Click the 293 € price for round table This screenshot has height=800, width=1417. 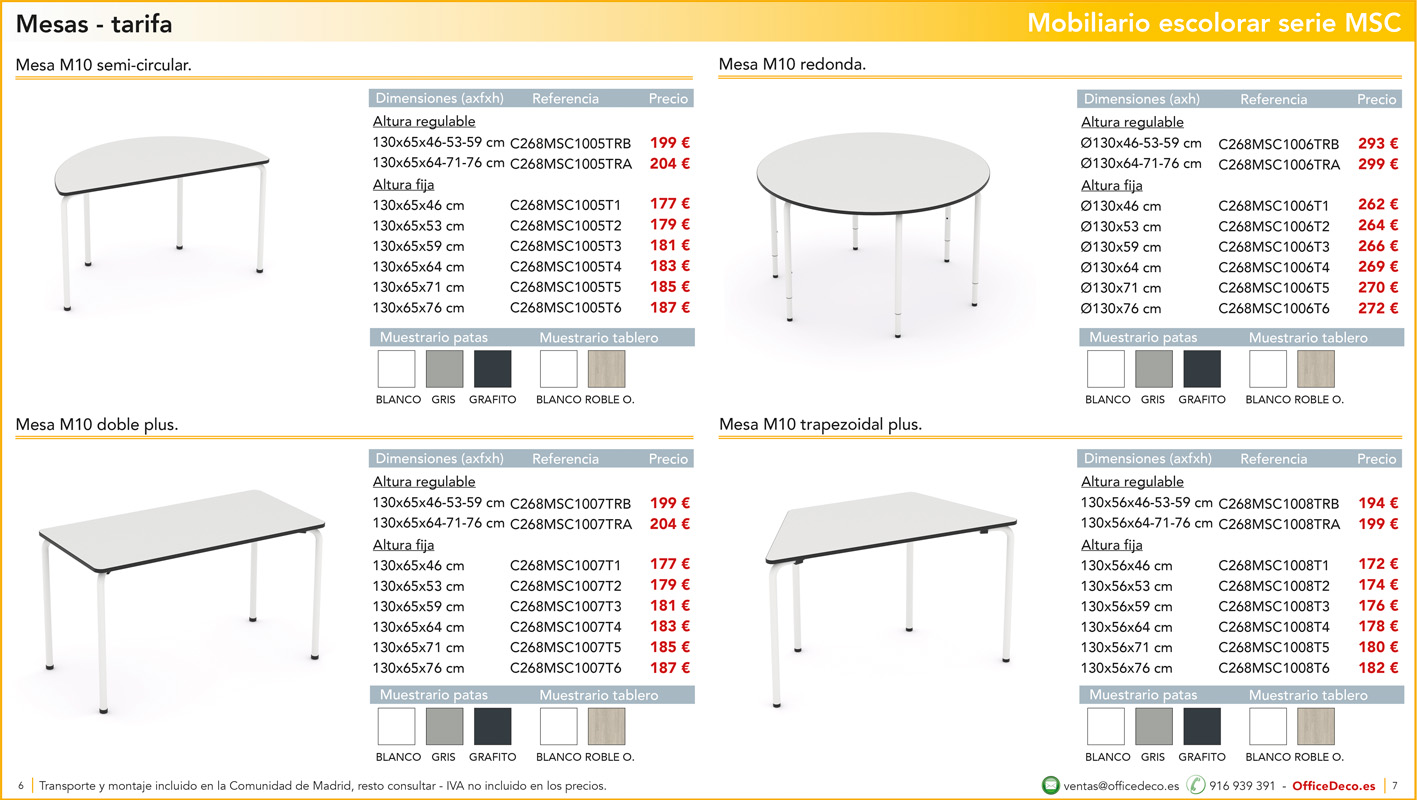tap(1378, 143)
